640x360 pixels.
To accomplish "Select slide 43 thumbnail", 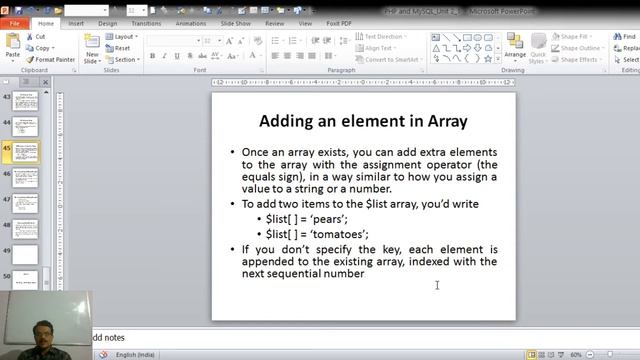I will tap(25, 101).
